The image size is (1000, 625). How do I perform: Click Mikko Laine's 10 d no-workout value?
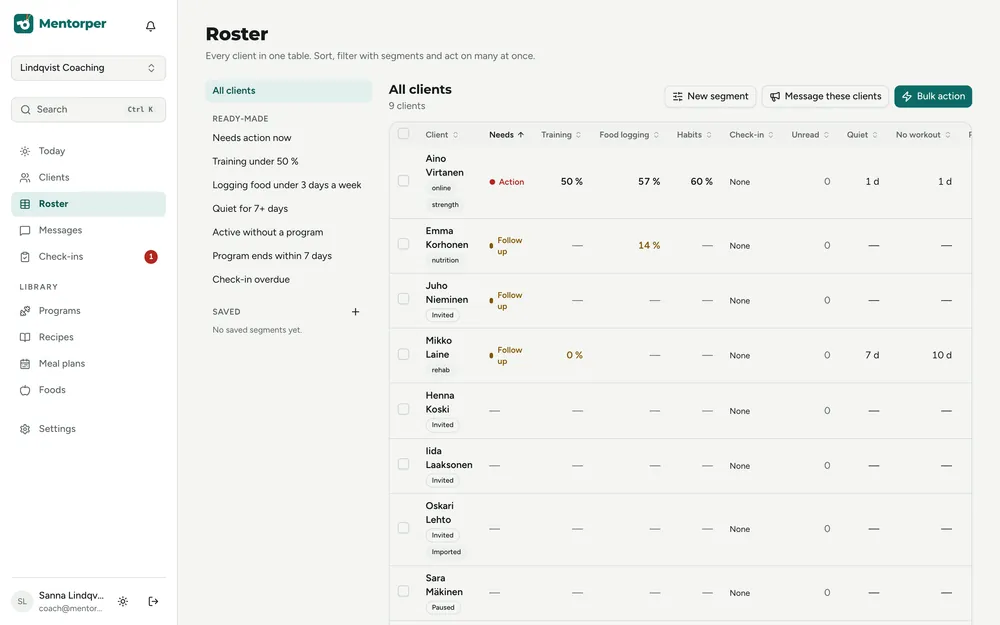[941, 355]
